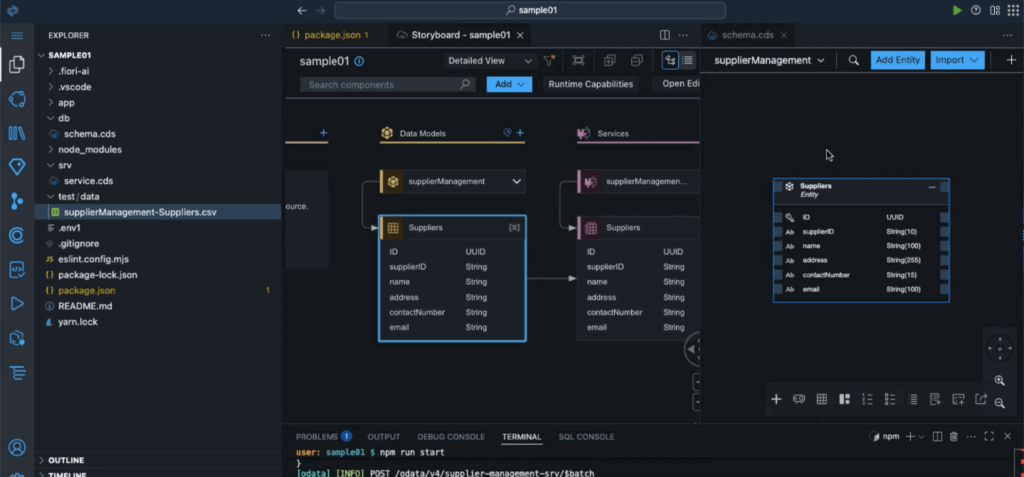Switch to the SQL CONSOLE panel tab
The height and width of the screenshot is (477, 1024).
[x=586, y=437]
